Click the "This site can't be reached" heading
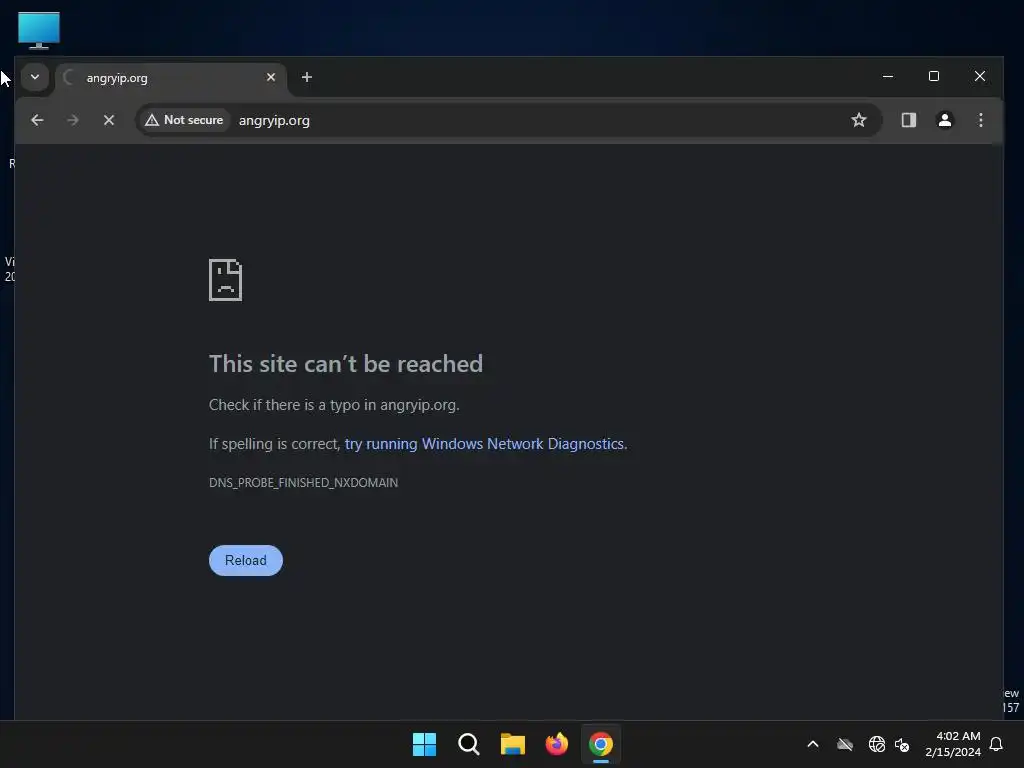 point(345,364)
